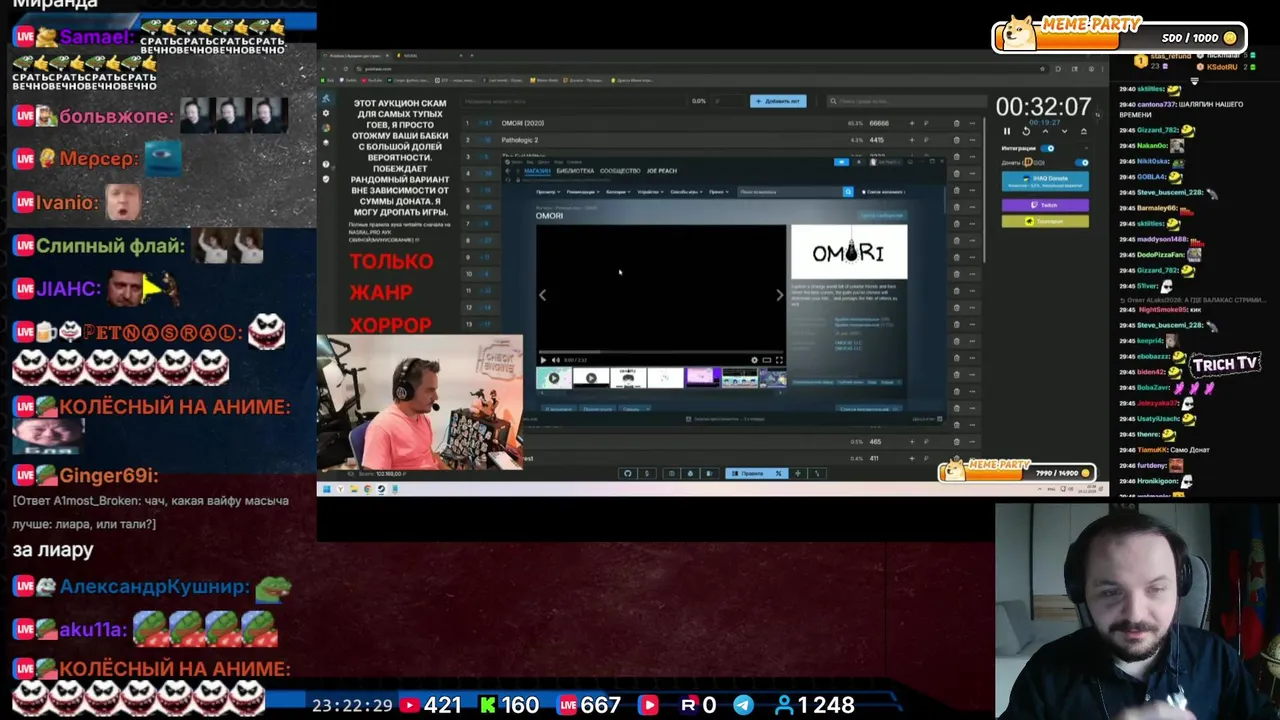Go back with Steam back arrow
The height and width of the screenshot is (720, 1280).
click(x=508, y=171)
